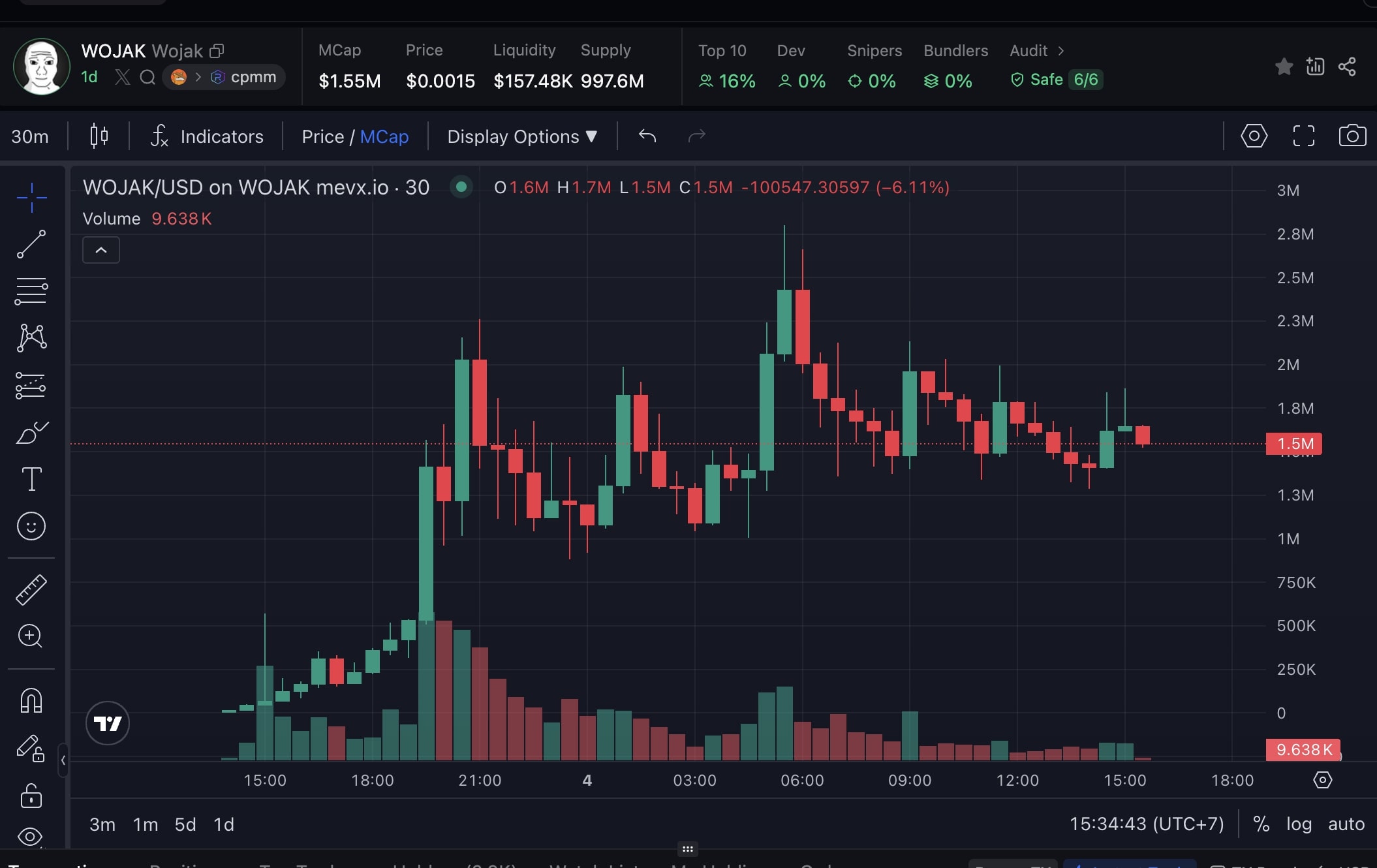Screen dimensions: 1377x868
Task: Search the token with the magnifier icon
Action: (147, 77)
